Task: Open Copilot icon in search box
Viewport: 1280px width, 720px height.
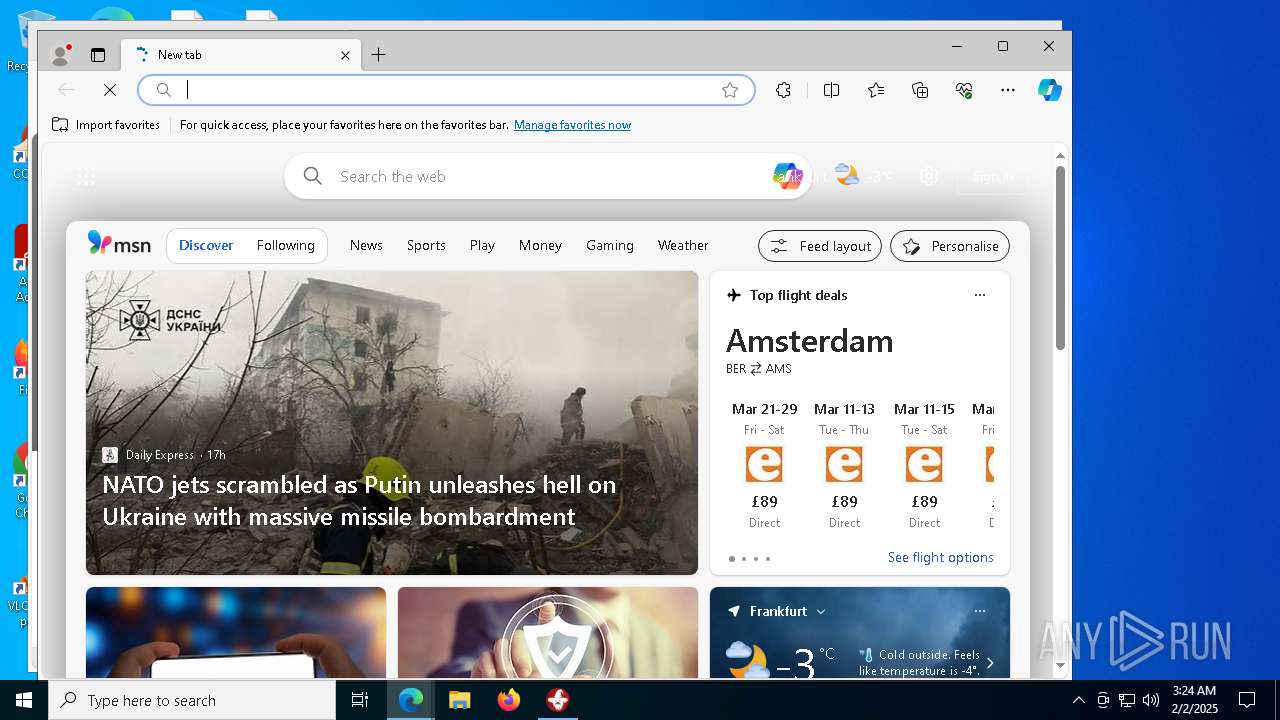Action: click(x=787, y=176)
